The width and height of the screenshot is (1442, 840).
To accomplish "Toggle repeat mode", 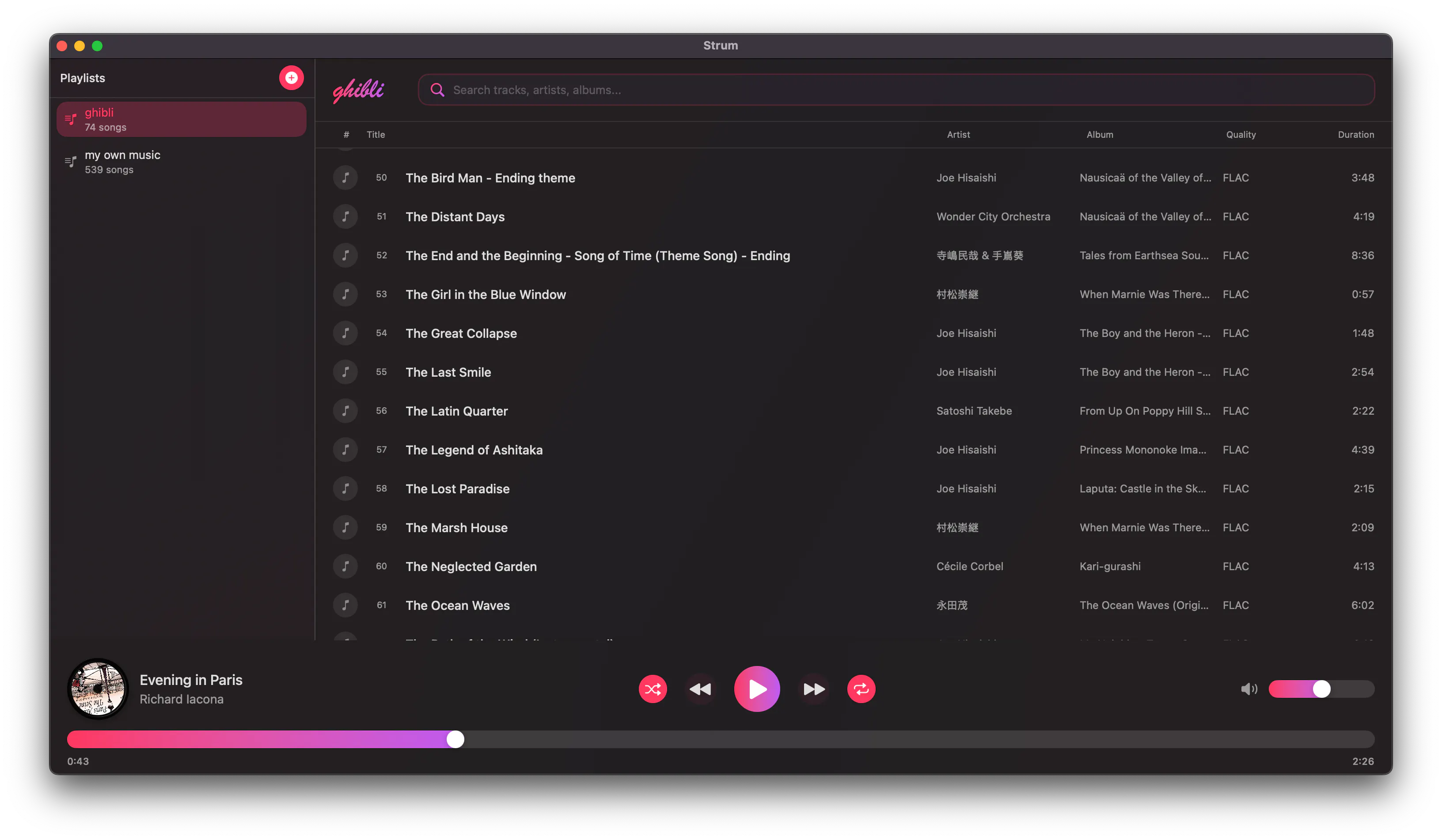I will pyautogui.click(x=861, y=689).
